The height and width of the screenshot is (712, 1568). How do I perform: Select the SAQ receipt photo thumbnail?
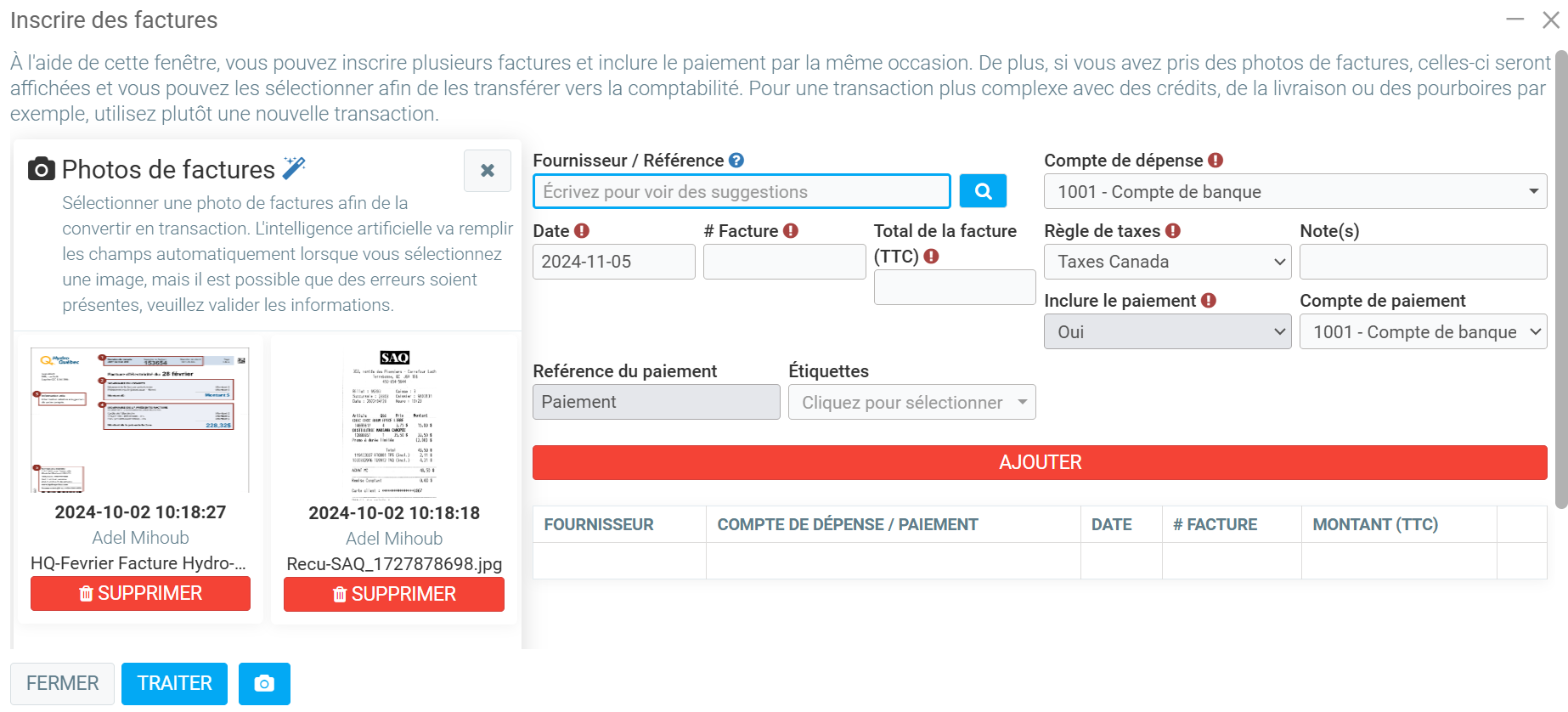[x=393, y=421]
